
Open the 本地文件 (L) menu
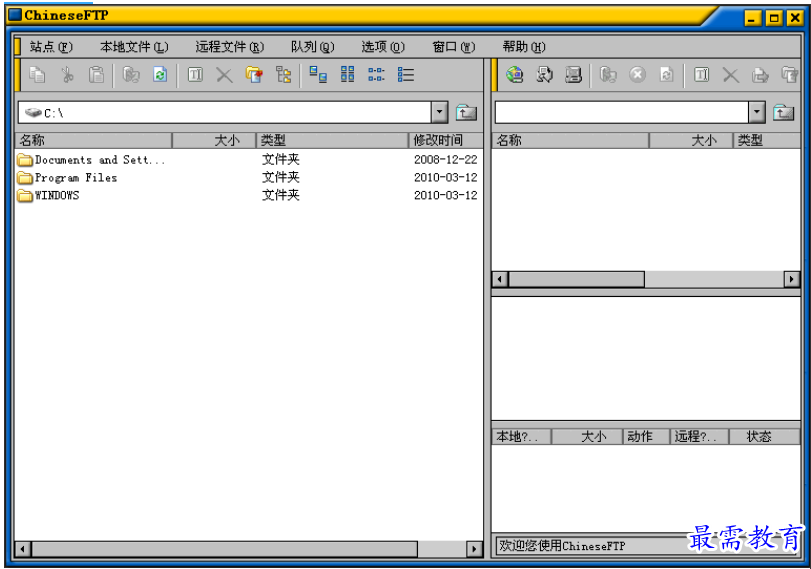tap(134, 47)
